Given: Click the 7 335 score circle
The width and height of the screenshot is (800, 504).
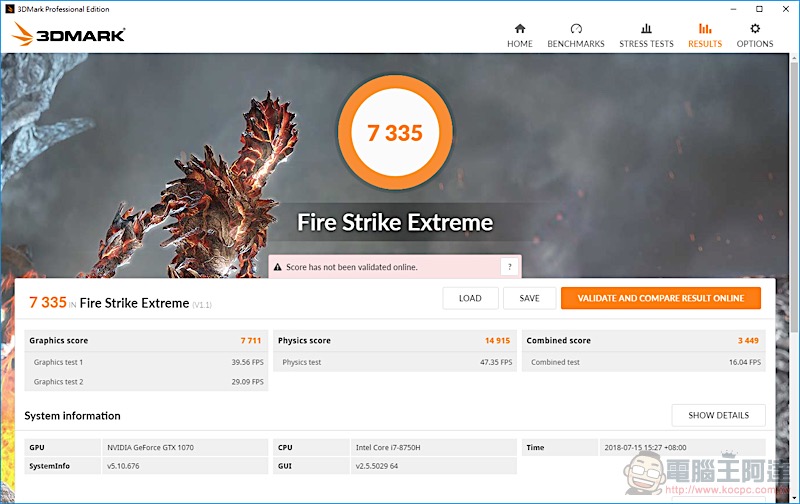Looking at the screenshot, I should tap(395, 133).
